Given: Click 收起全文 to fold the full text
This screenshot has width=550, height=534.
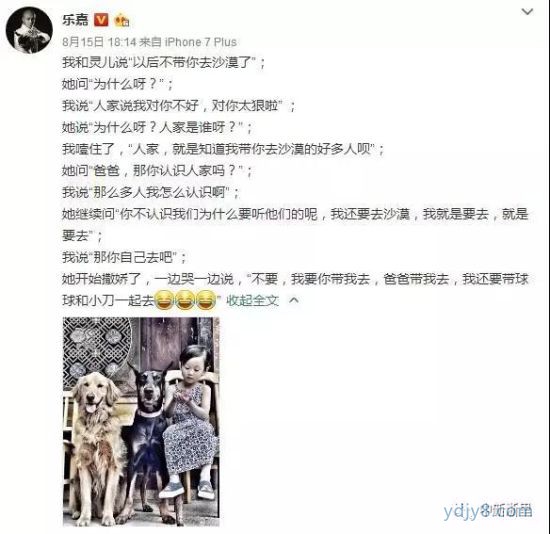Looking at the screenshot, I should pyautogui.click(x=253, y=300).
